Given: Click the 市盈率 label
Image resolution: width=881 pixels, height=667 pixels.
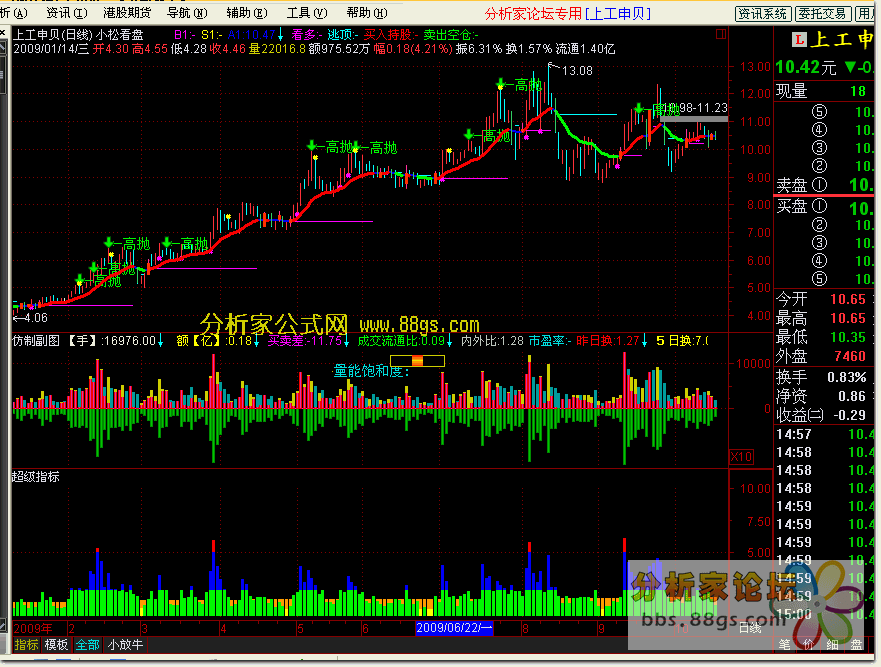Looking at the screenshot, I should pyautogui.click(x=550, y=341).
